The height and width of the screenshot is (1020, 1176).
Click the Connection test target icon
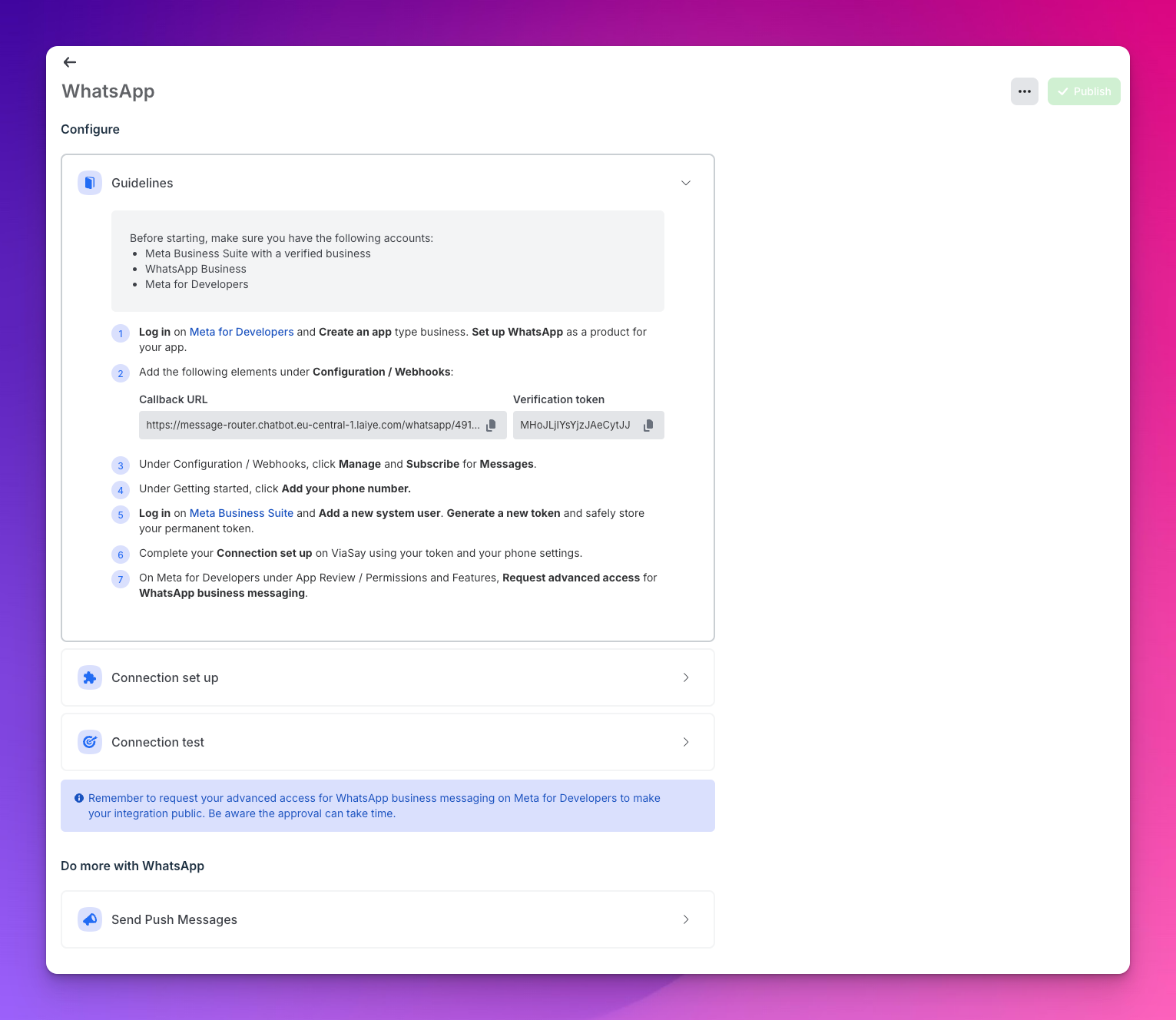tap(90, 742)
